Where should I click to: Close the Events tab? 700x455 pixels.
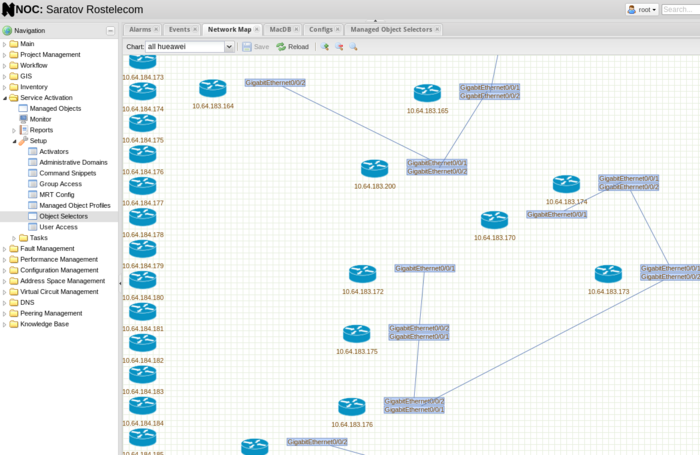(195, 29)
